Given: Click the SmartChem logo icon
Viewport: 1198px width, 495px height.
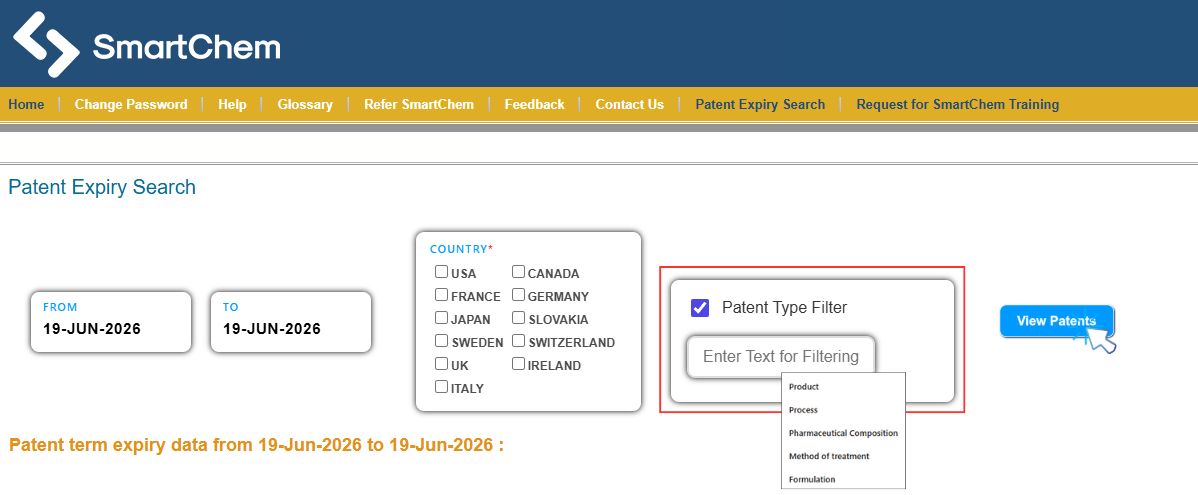Looking at the screenshot, I should point(46,44).
